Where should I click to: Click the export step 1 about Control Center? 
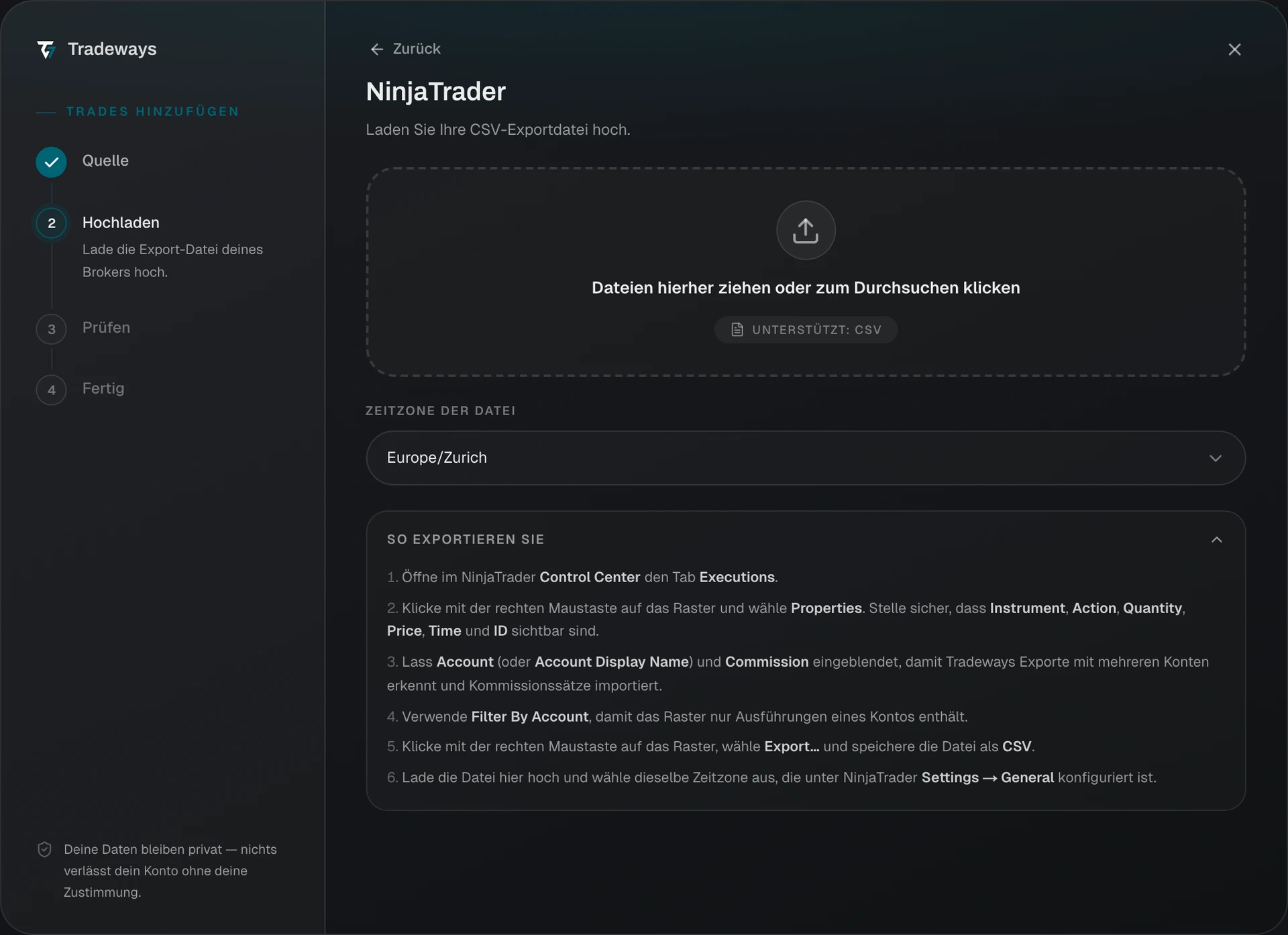coord(582,577)
